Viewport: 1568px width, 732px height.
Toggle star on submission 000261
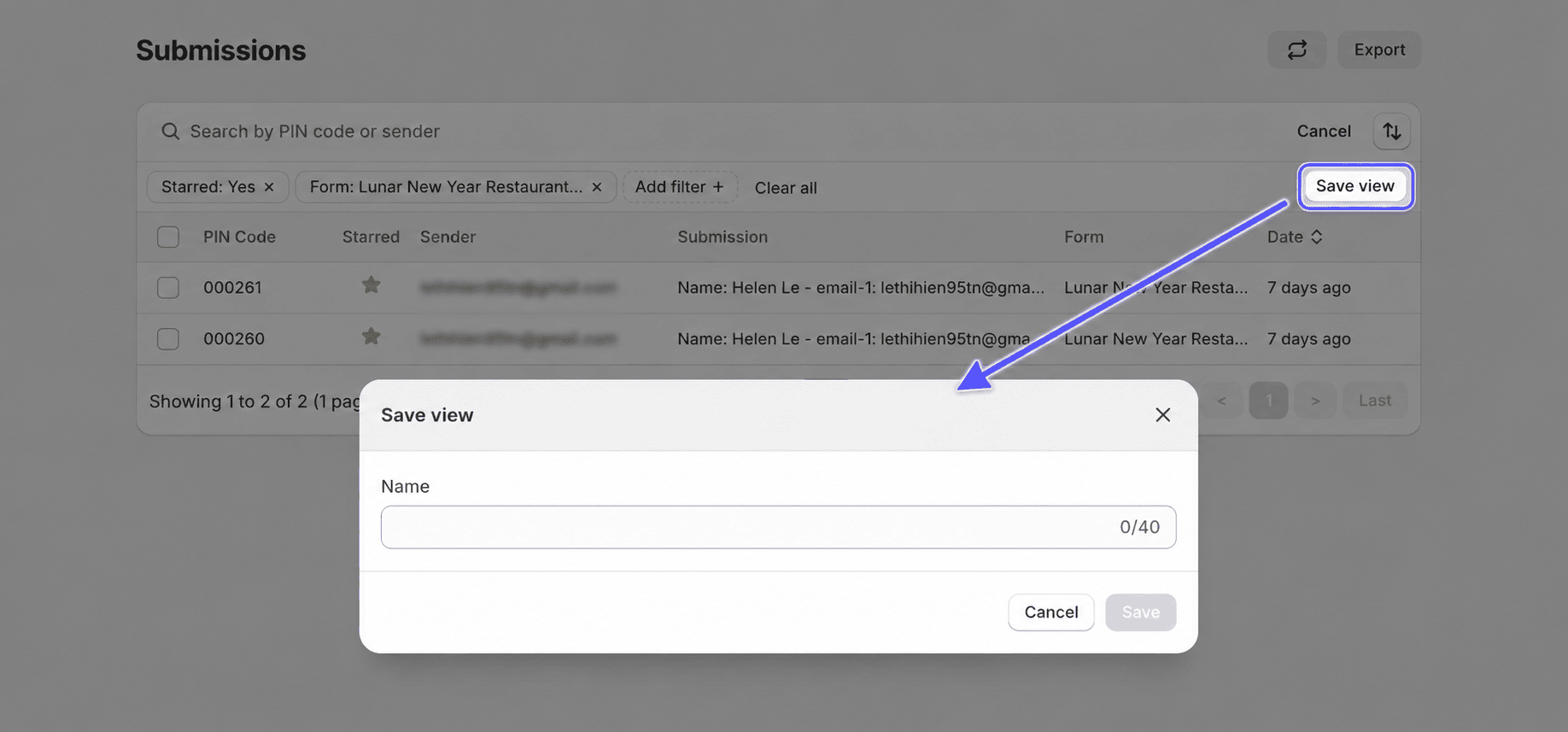(371, 285)
